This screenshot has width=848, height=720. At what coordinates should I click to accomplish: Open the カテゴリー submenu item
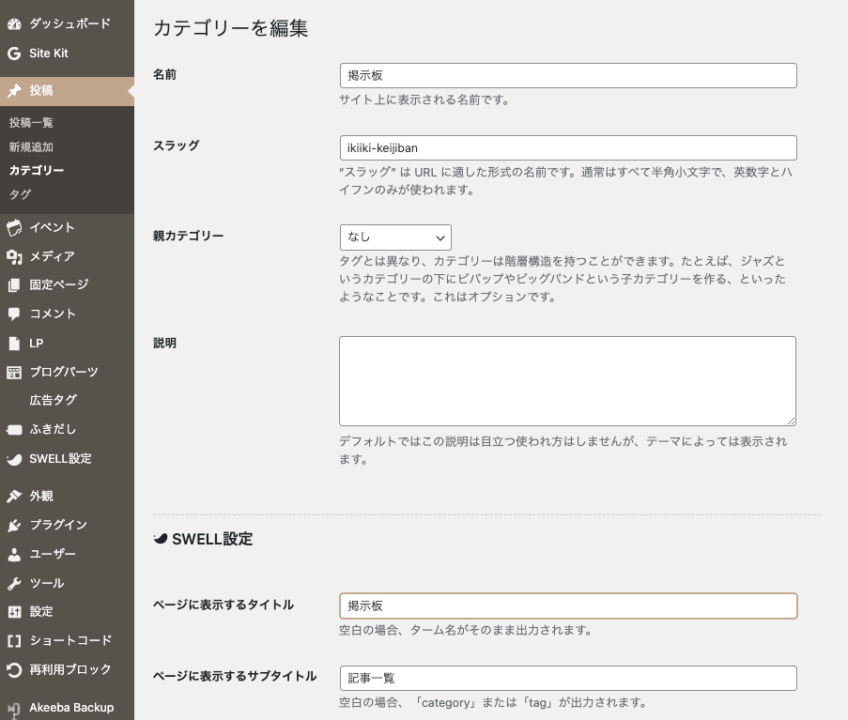(x=37, y=170)
